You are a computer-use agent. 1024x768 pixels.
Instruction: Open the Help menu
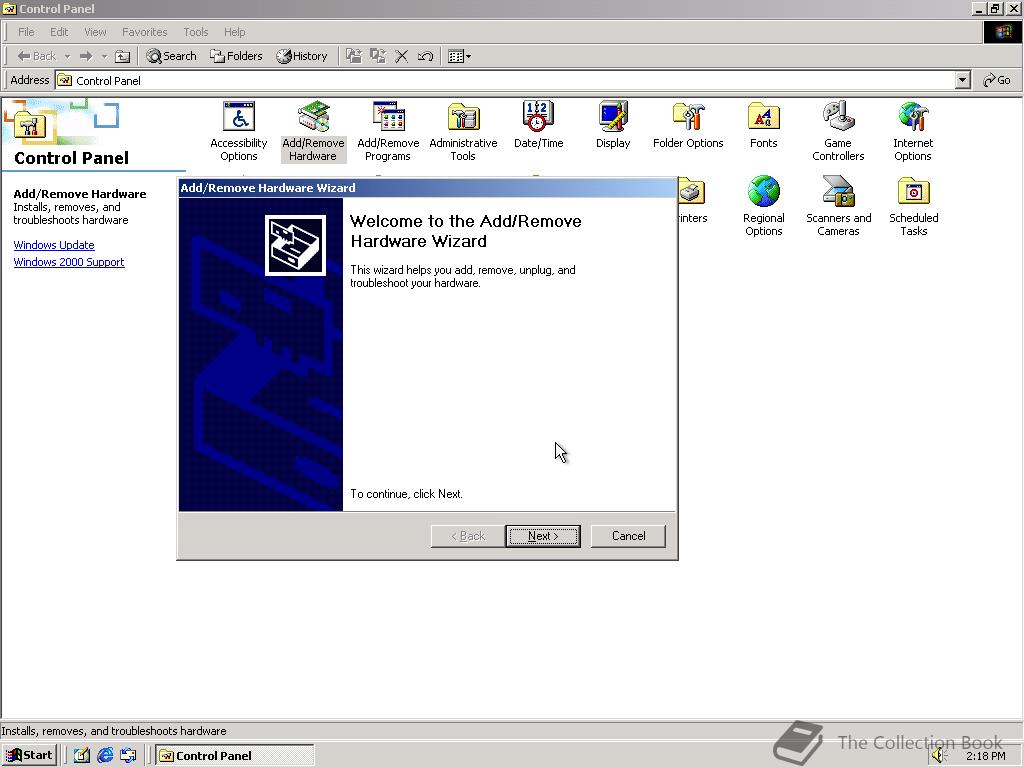234,32
